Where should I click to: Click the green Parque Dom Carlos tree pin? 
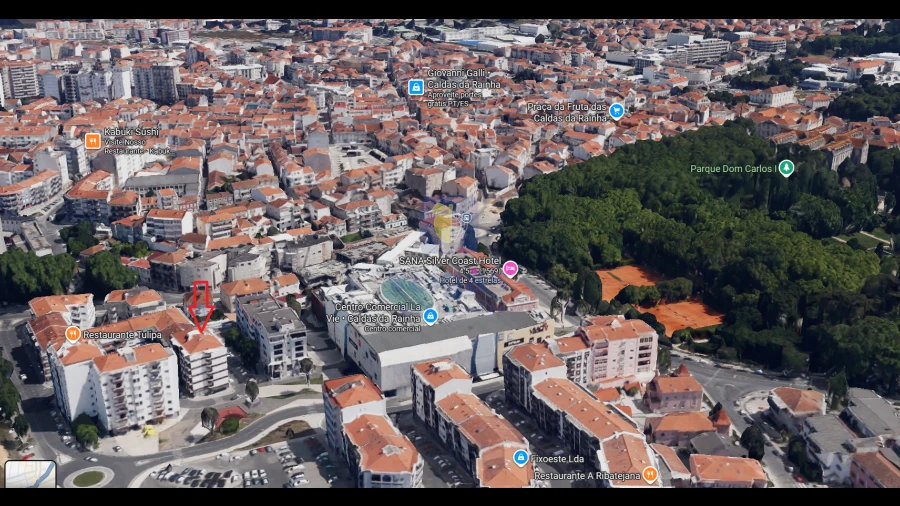pyautogui.click(x=786, y=168)
